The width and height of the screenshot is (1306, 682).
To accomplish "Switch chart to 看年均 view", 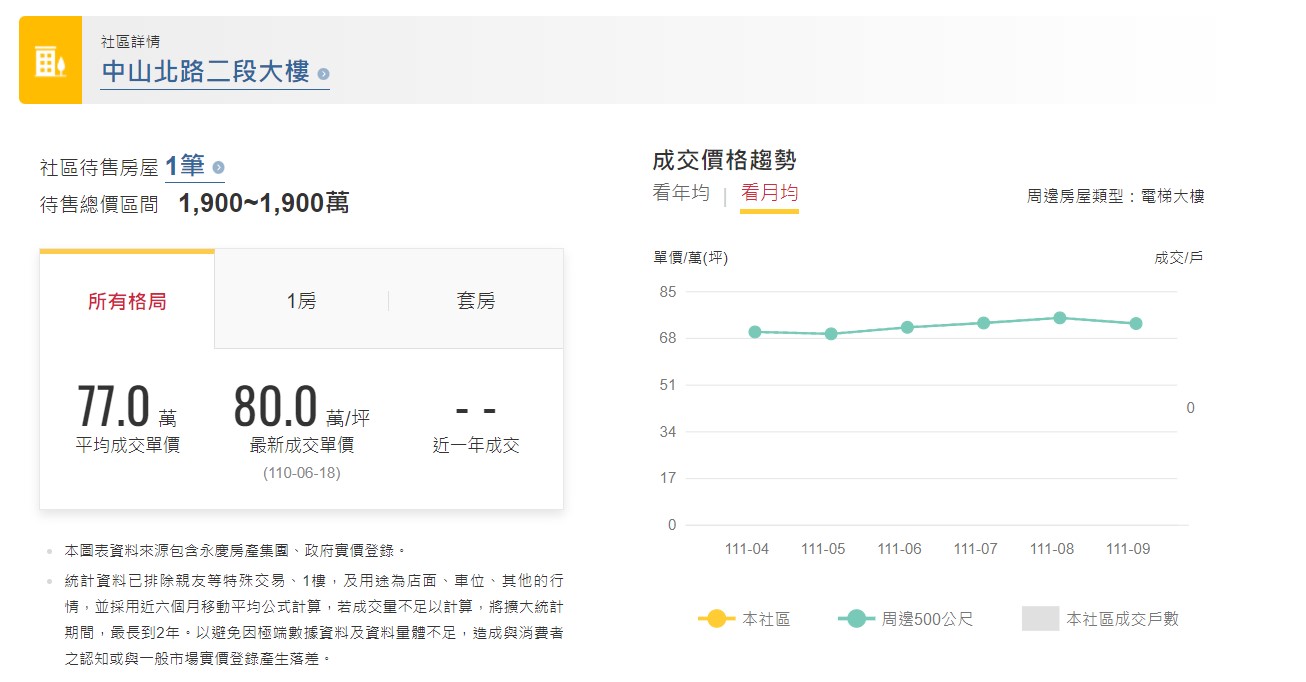I will pyautogui.click(x=681, y=193).
